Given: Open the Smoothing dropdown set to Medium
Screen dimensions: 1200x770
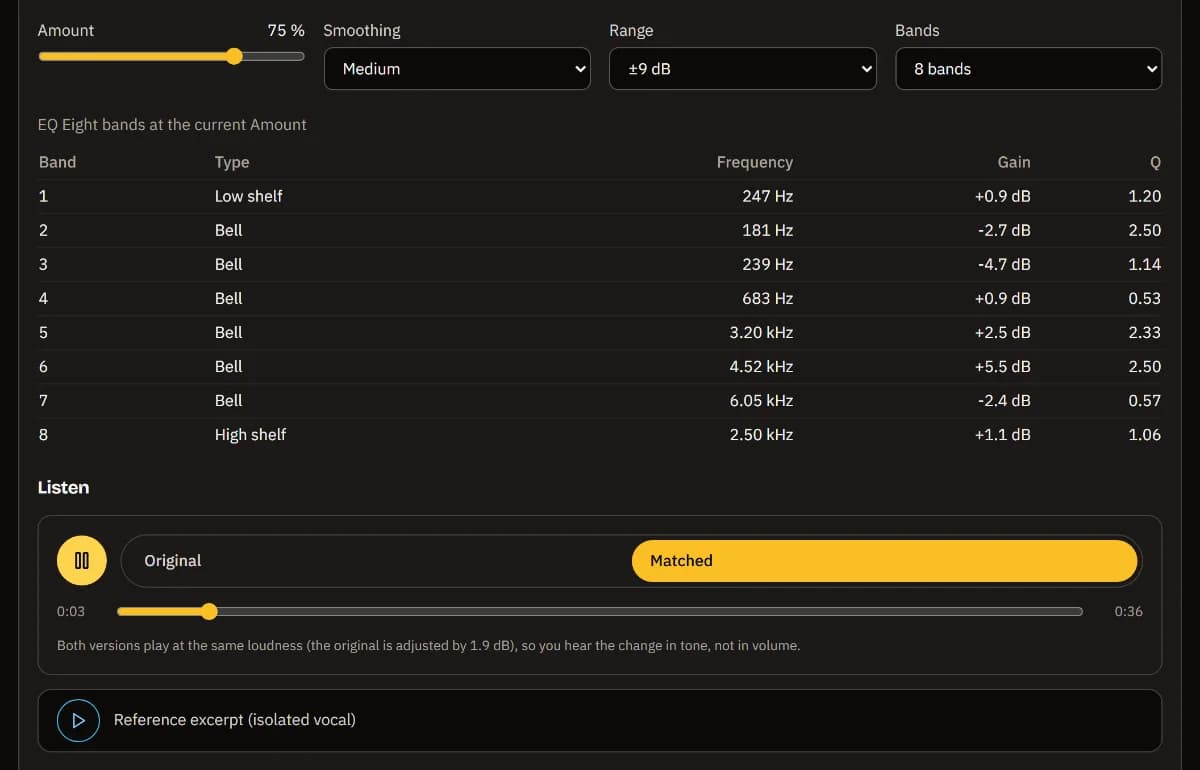Looking at the screenshot, I should pyautogui.click(x=457, y=69).
